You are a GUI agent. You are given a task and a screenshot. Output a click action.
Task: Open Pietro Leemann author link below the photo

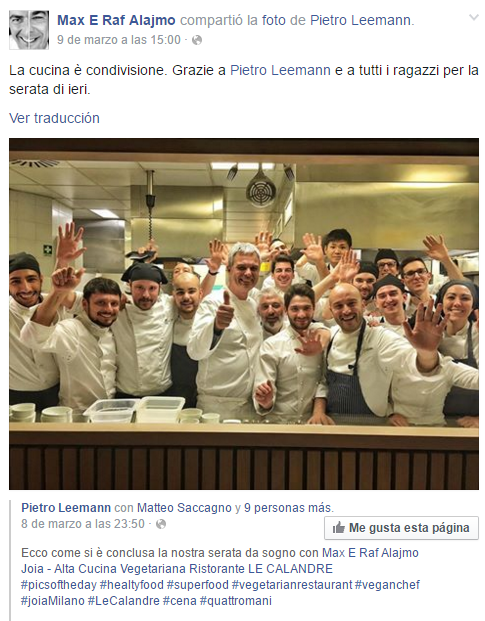pos(66,508)
